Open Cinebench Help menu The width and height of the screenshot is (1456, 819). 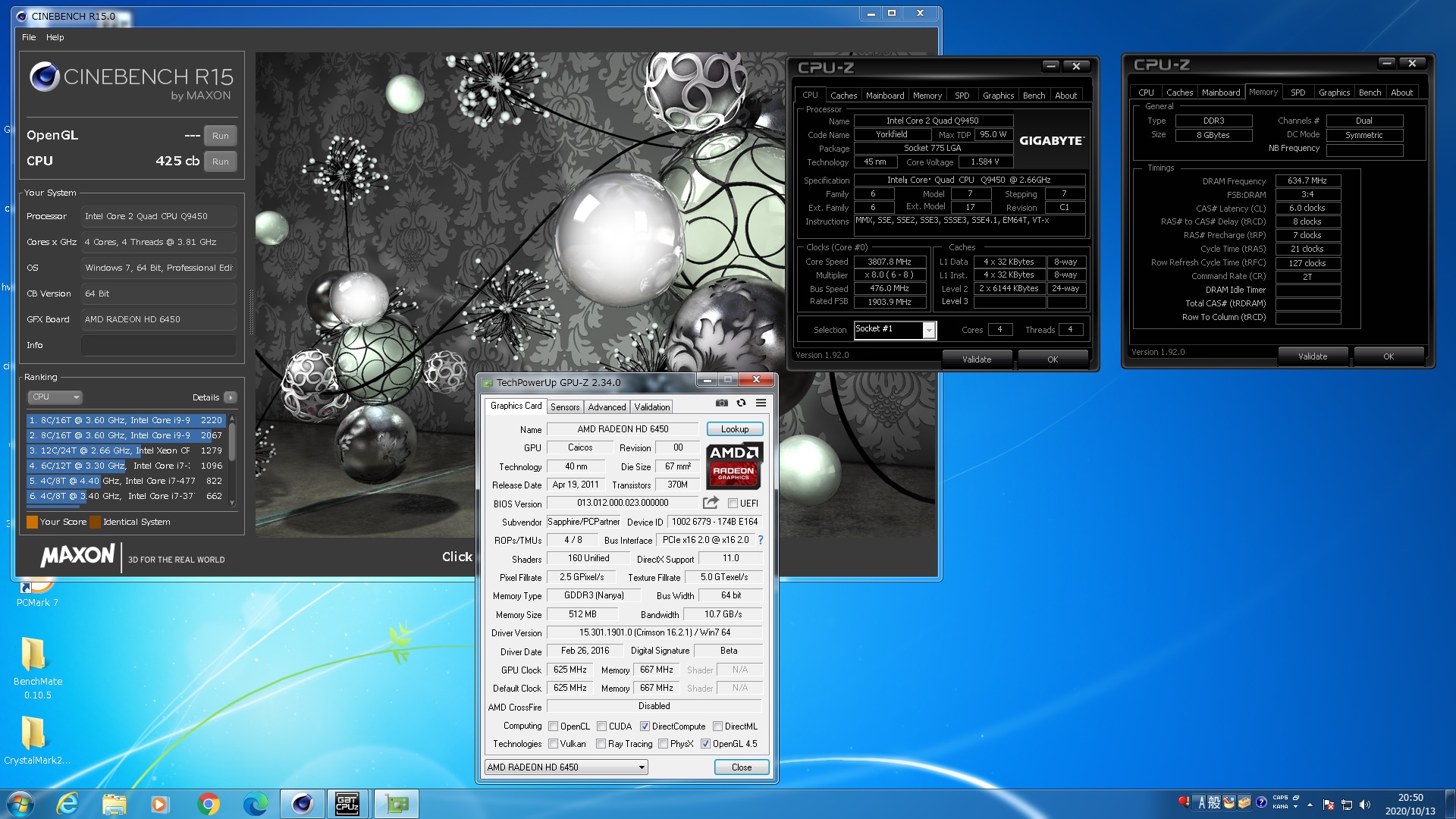coord(55,36)
